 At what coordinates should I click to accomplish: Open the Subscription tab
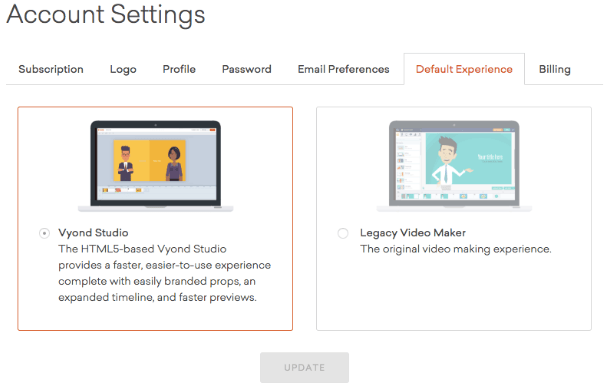51,69
